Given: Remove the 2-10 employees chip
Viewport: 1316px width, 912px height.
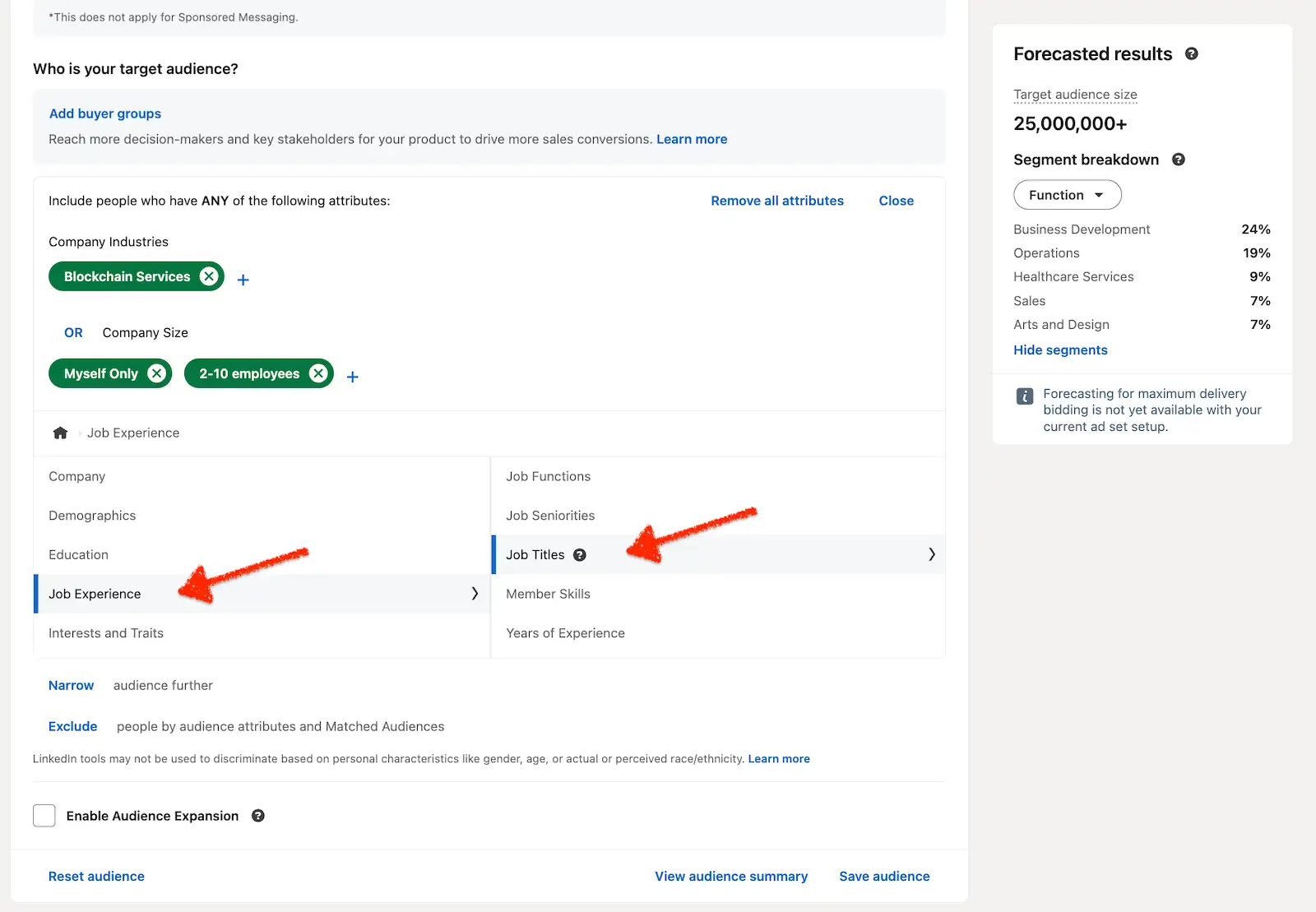Looking at the screenshot, I should (318, 373).
